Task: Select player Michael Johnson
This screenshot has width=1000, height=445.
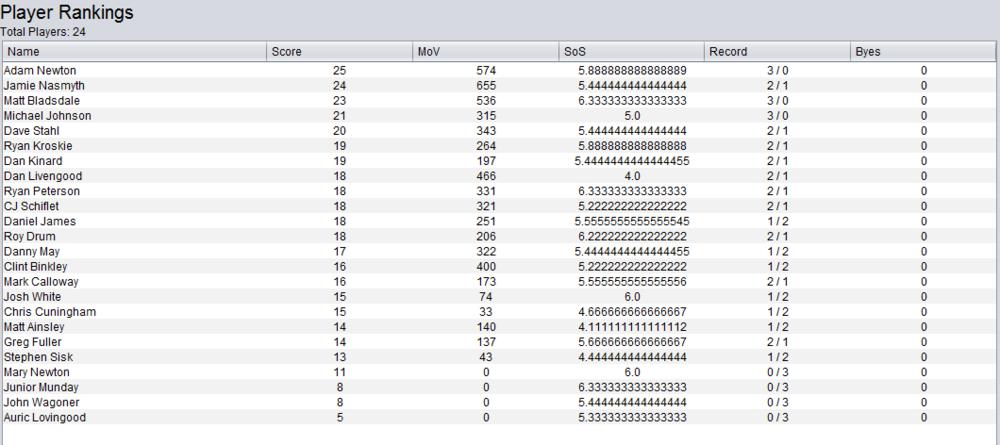Action: pos(47,116)
